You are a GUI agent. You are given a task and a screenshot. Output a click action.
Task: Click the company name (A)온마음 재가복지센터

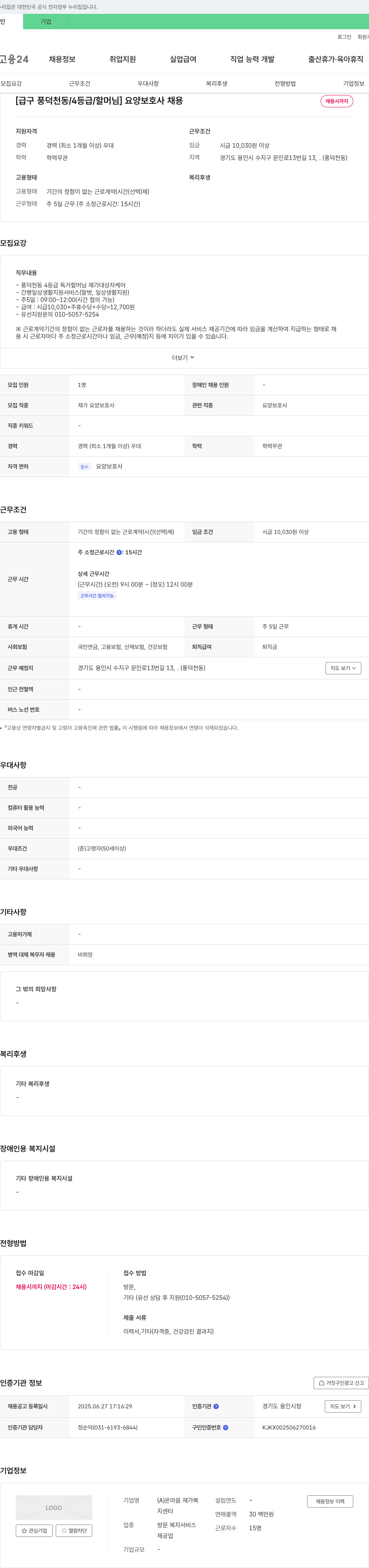(x=178, y=1506)
